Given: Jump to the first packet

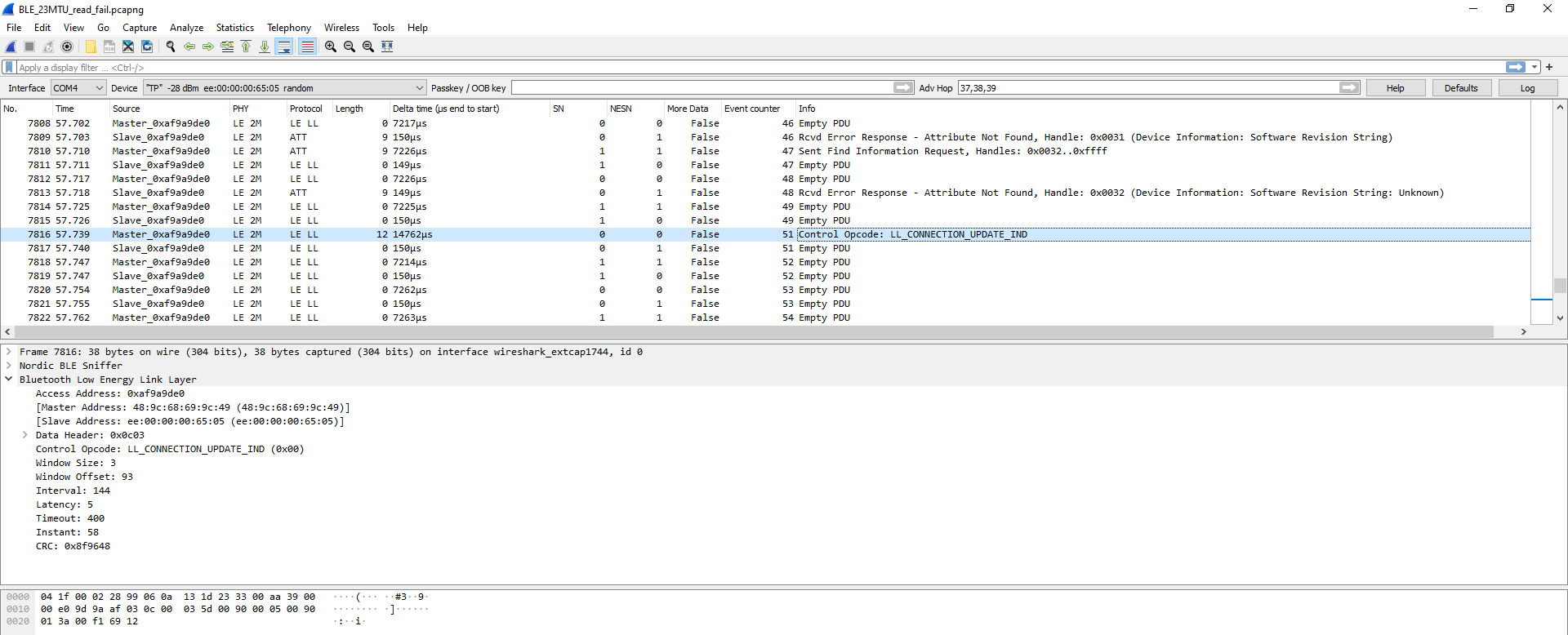Looking at the screenshot, I should [x=246, y=47].
